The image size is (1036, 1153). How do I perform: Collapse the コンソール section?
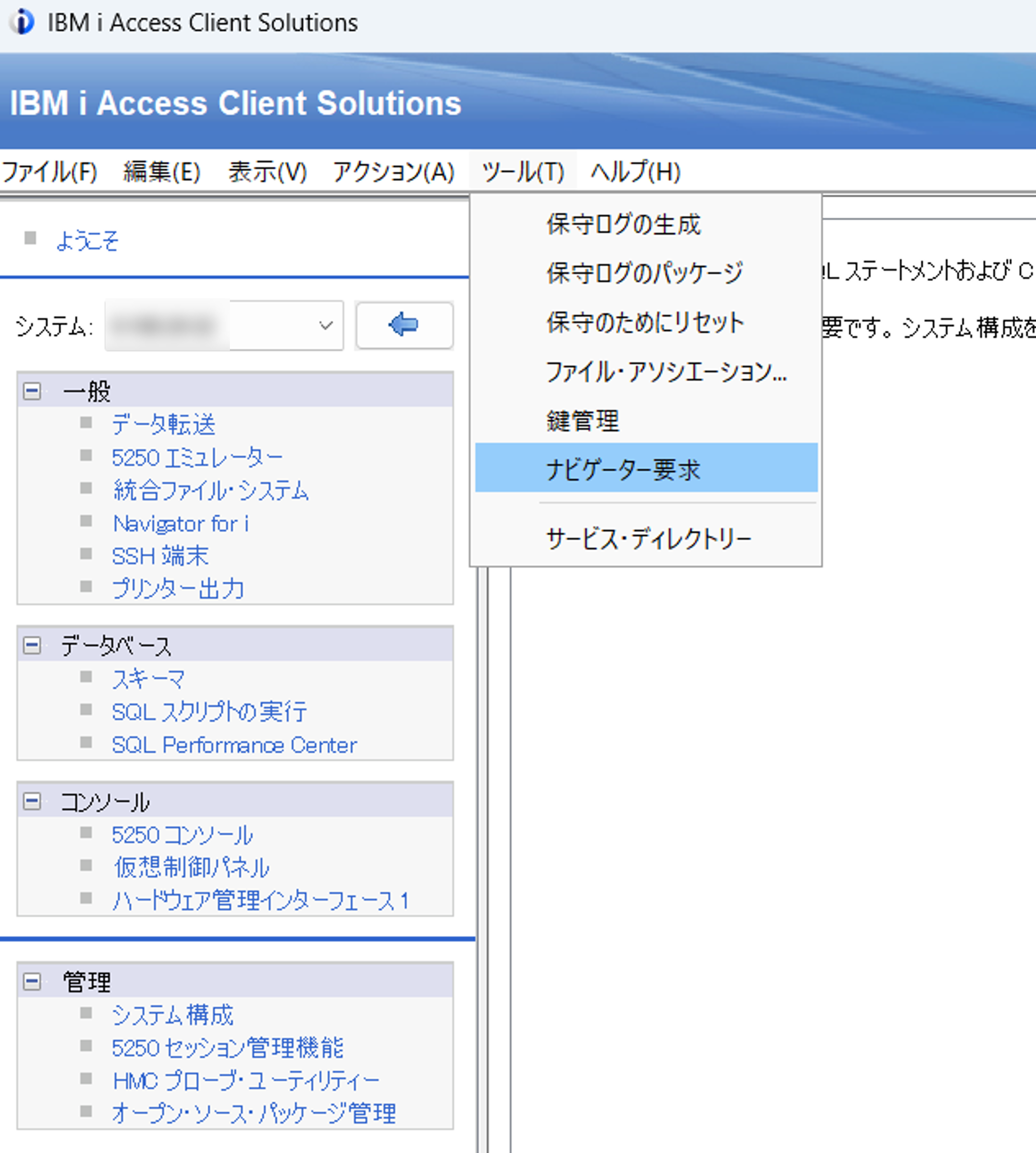[x=32, y=801]
